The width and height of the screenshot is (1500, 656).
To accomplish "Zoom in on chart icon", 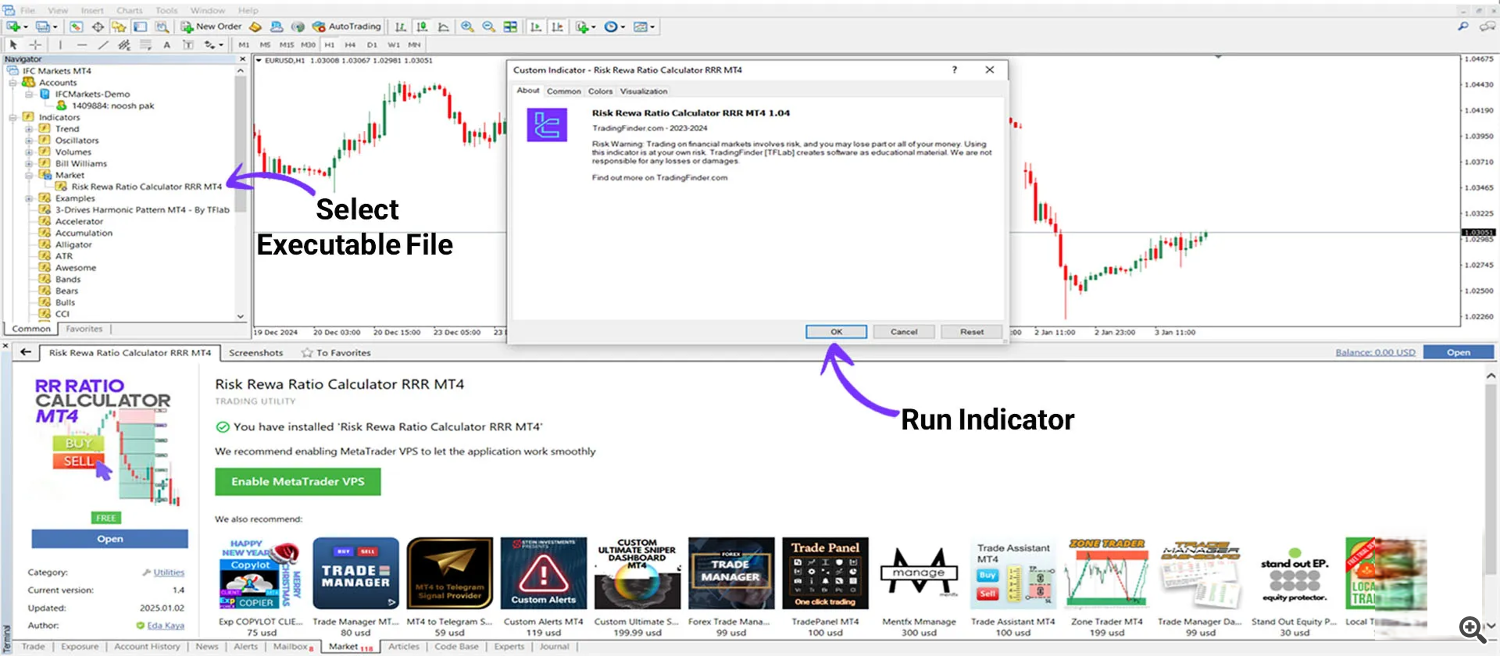I will 467,27.
